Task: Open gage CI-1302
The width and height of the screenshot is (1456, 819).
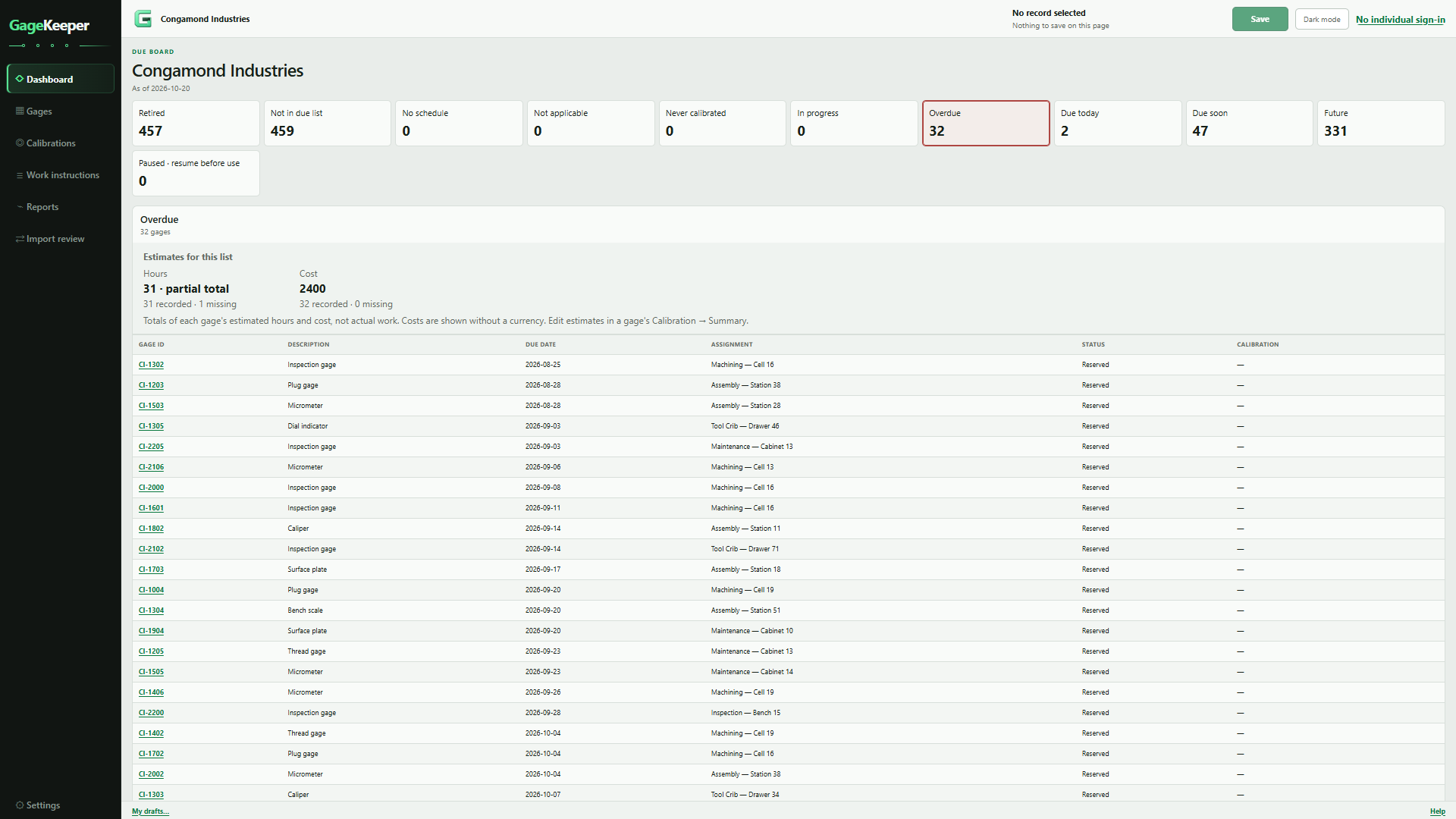Action: pos(151,365)
